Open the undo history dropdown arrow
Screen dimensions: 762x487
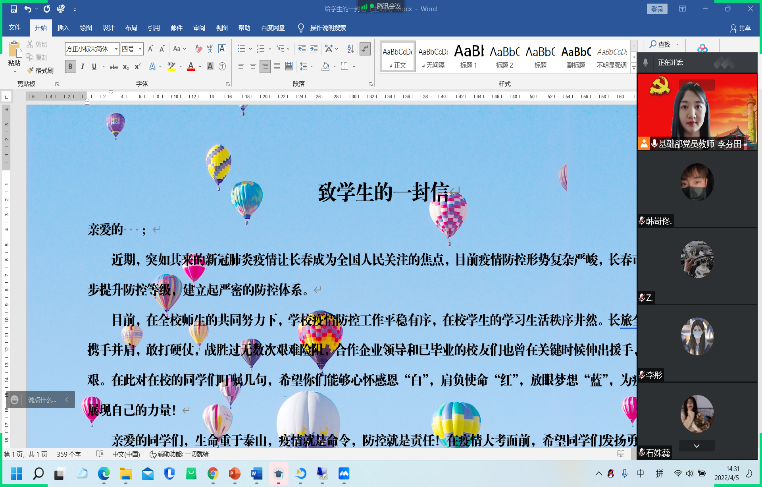pos(36,9)
